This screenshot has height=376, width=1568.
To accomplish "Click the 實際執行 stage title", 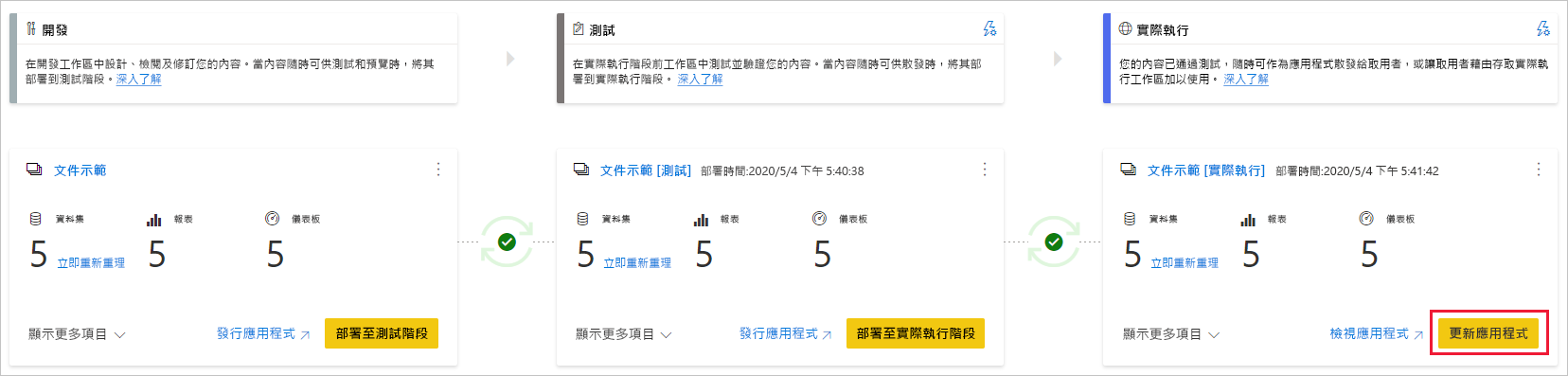I will click(x=1163, y=30).
